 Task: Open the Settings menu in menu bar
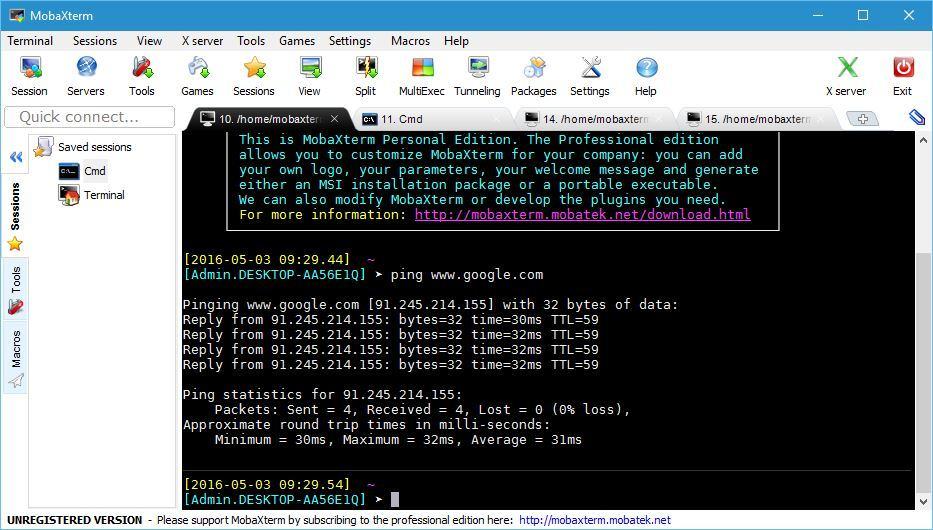(350, 41)
